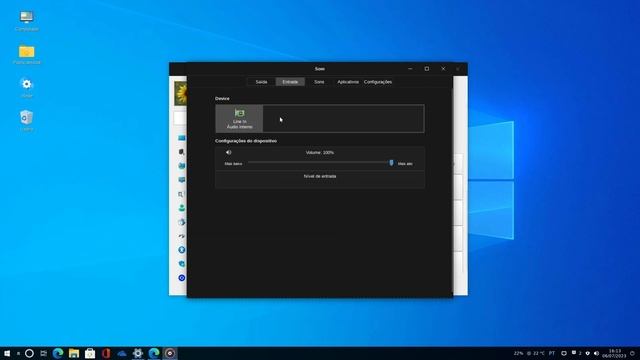Click the 22% battery indicator in tray
The image size is (640, 360).
[x=518, y=353]
